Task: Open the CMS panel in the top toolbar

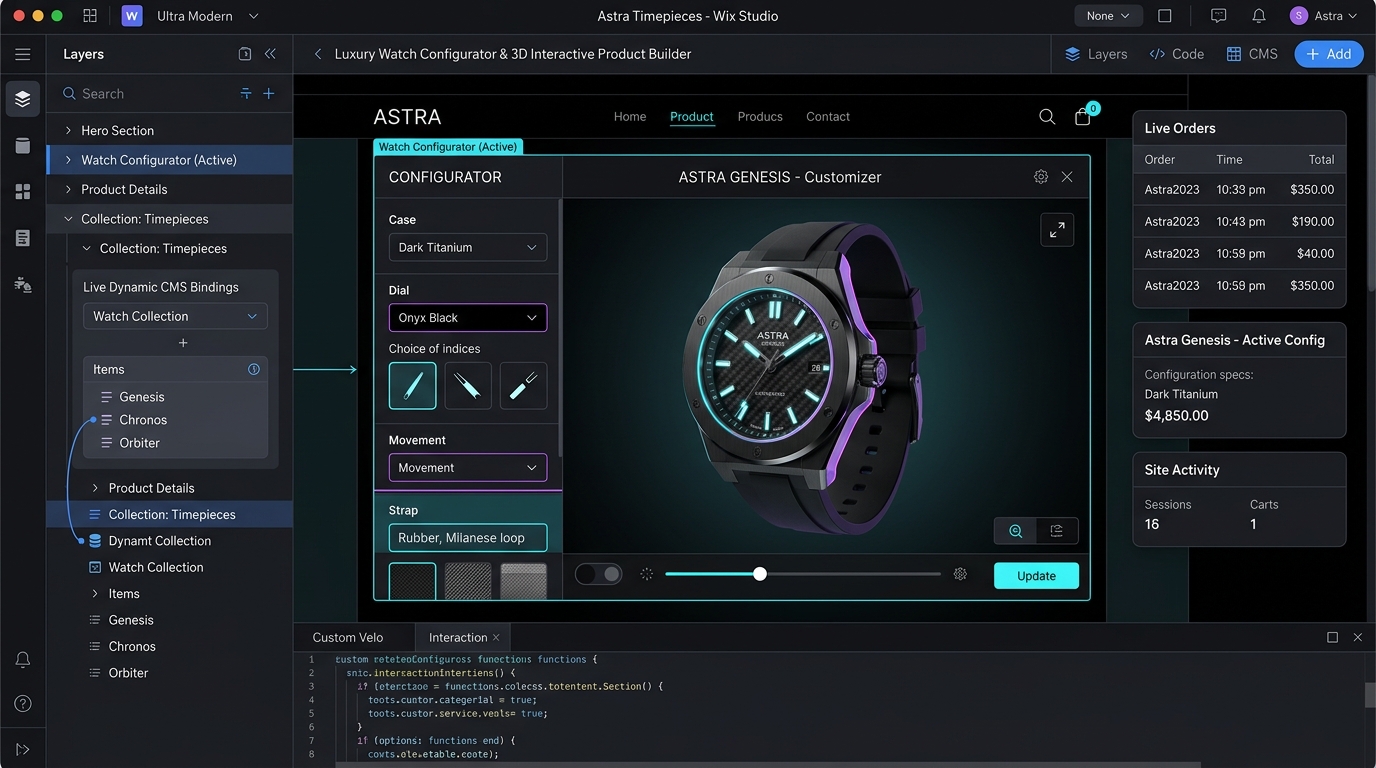Action: point(1252,54)
